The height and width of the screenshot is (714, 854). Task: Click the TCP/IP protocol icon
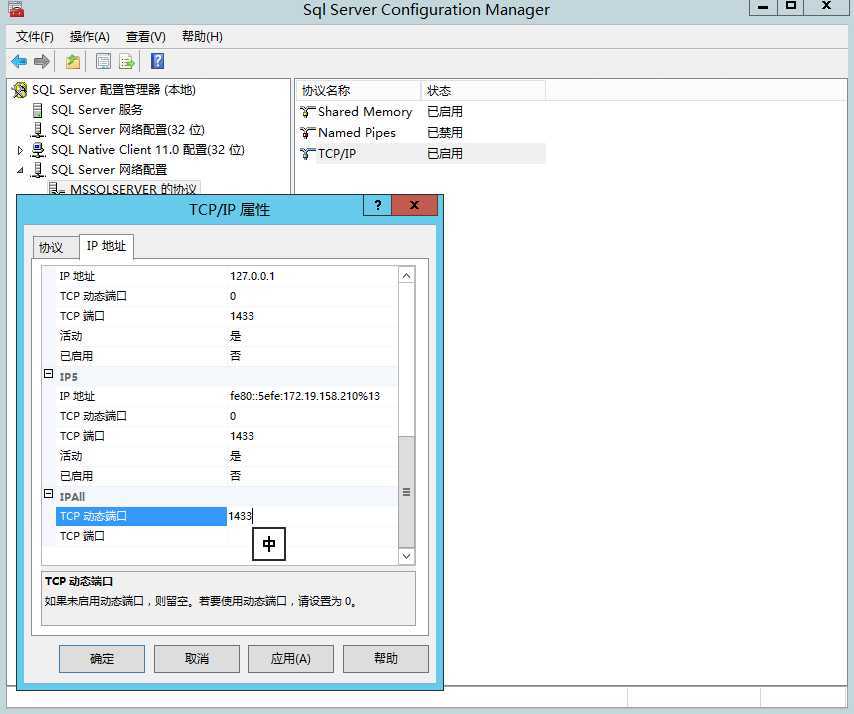click(x=307, y=154)
